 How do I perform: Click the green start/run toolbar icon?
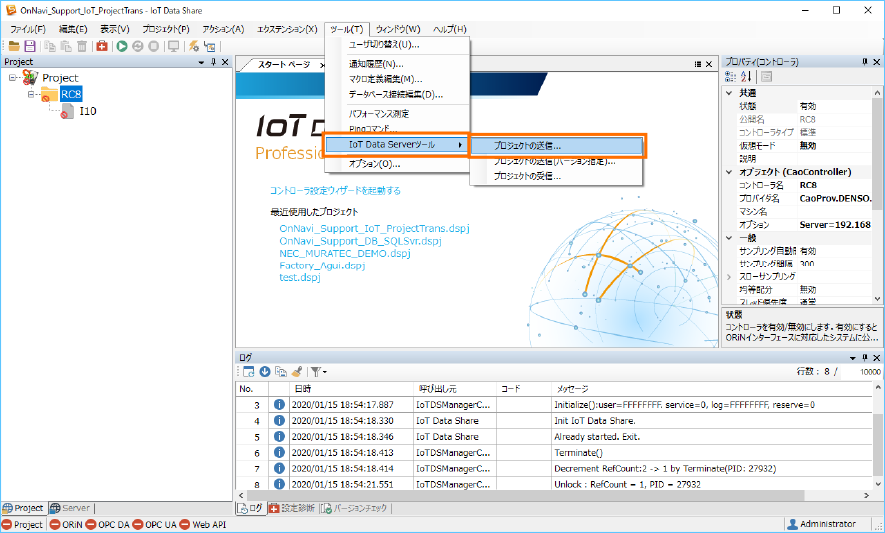click(122, 46)
